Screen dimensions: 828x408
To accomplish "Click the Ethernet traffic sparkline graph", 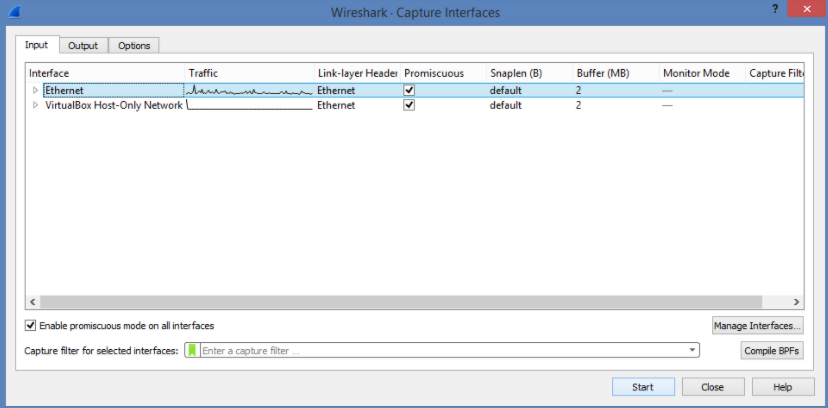I will tap(249, 91).
